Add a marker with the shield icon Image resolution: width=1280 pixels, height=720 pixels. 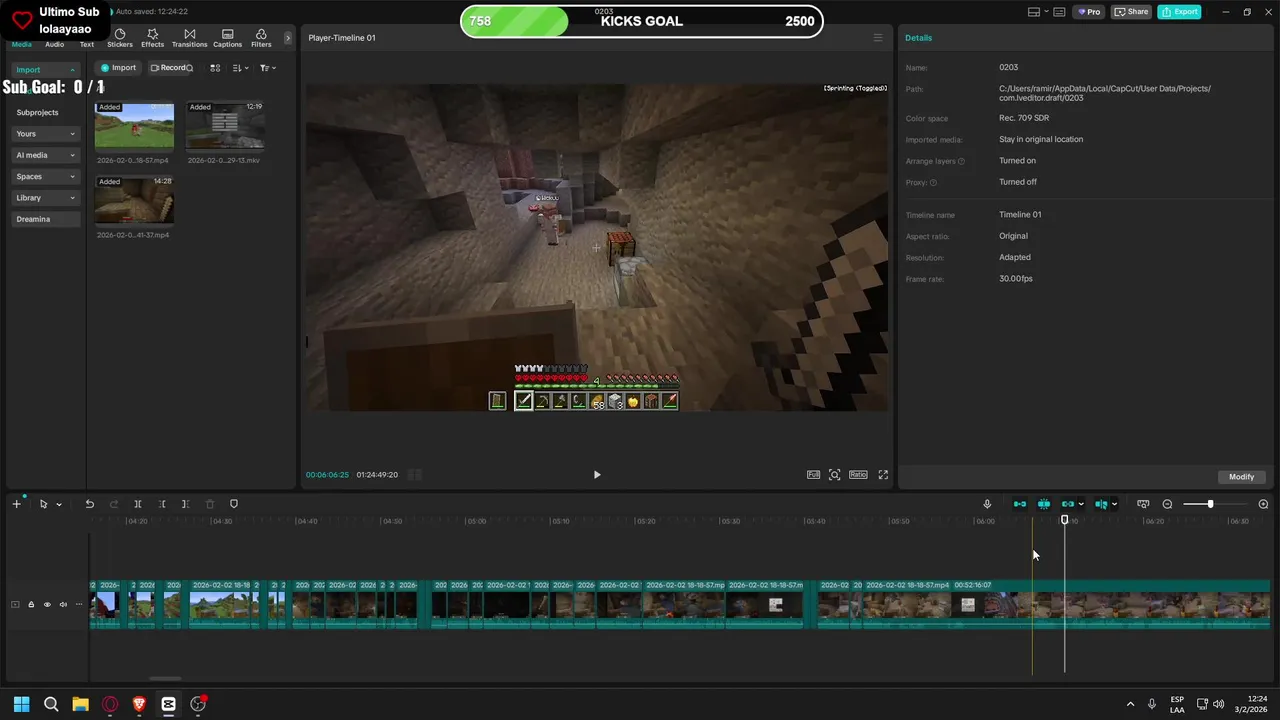coord(234,504)
